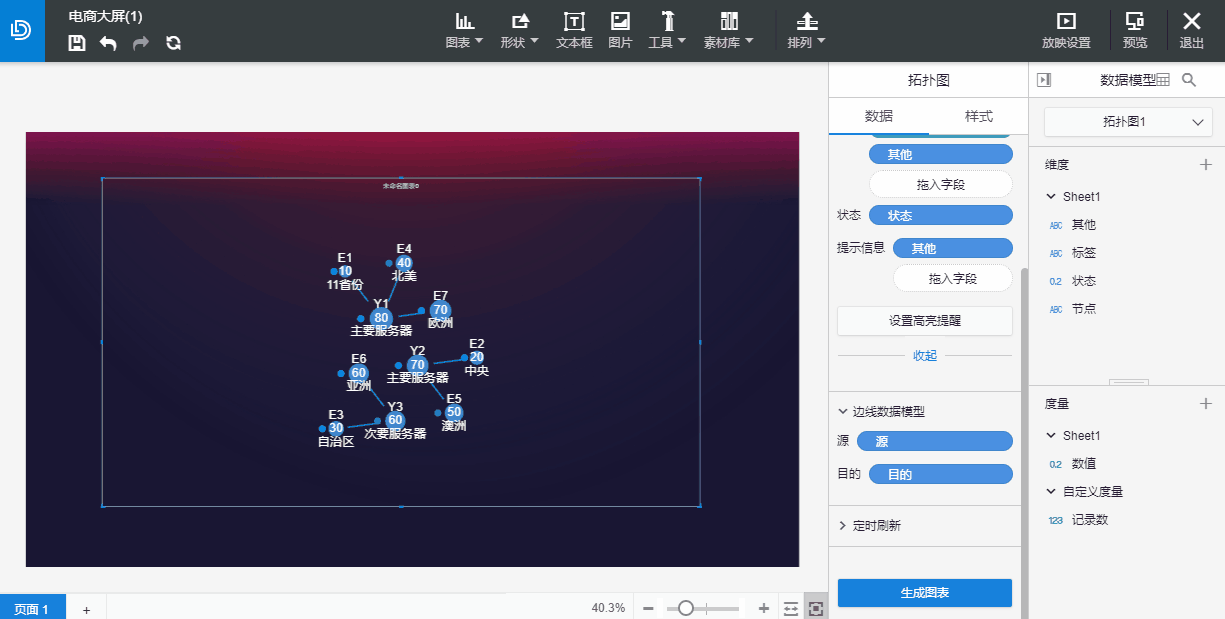This screenshot has width=1225, height=619.
Task: Open 放映设置 presentation settings
Action: (1066, 30)
